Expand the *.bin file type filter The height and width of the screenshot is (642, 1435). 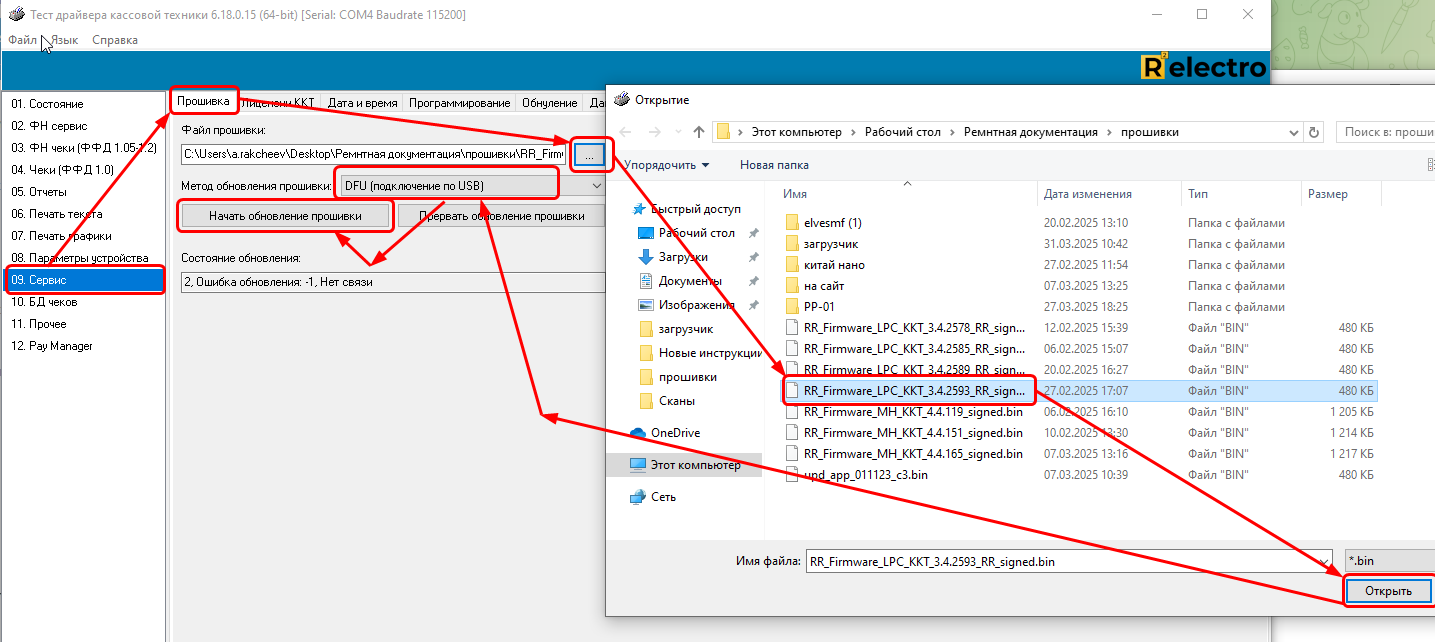tap(1387, 562)
